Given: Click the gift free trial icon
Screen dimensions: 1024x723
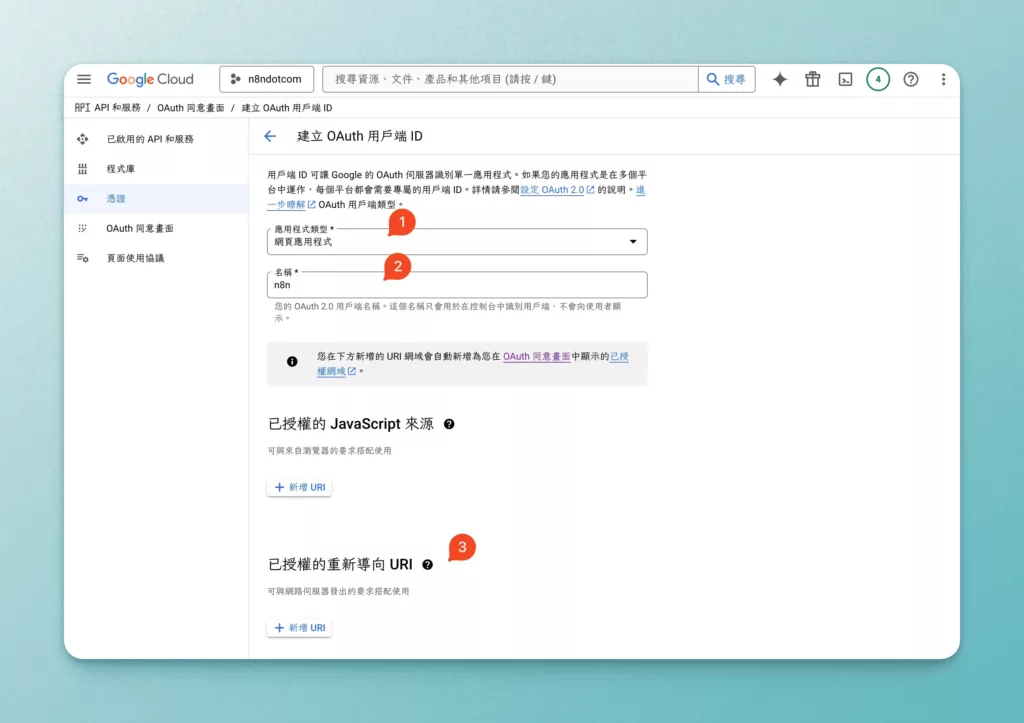Looking at the screenshot, I should (812, 79).
